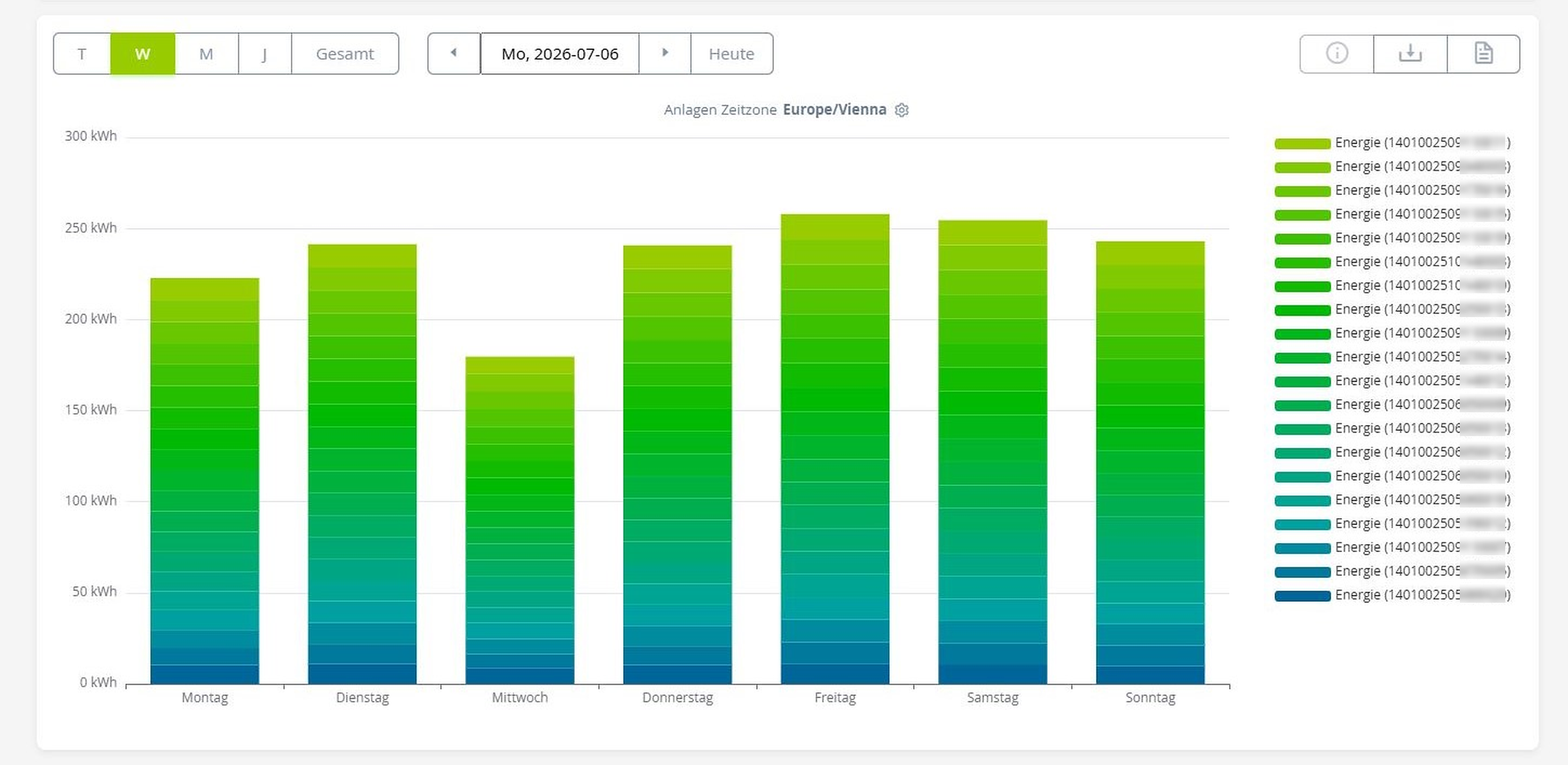Open the report document icon
This screenshot has height=765, width=1568.
[x=1483, y=54]
